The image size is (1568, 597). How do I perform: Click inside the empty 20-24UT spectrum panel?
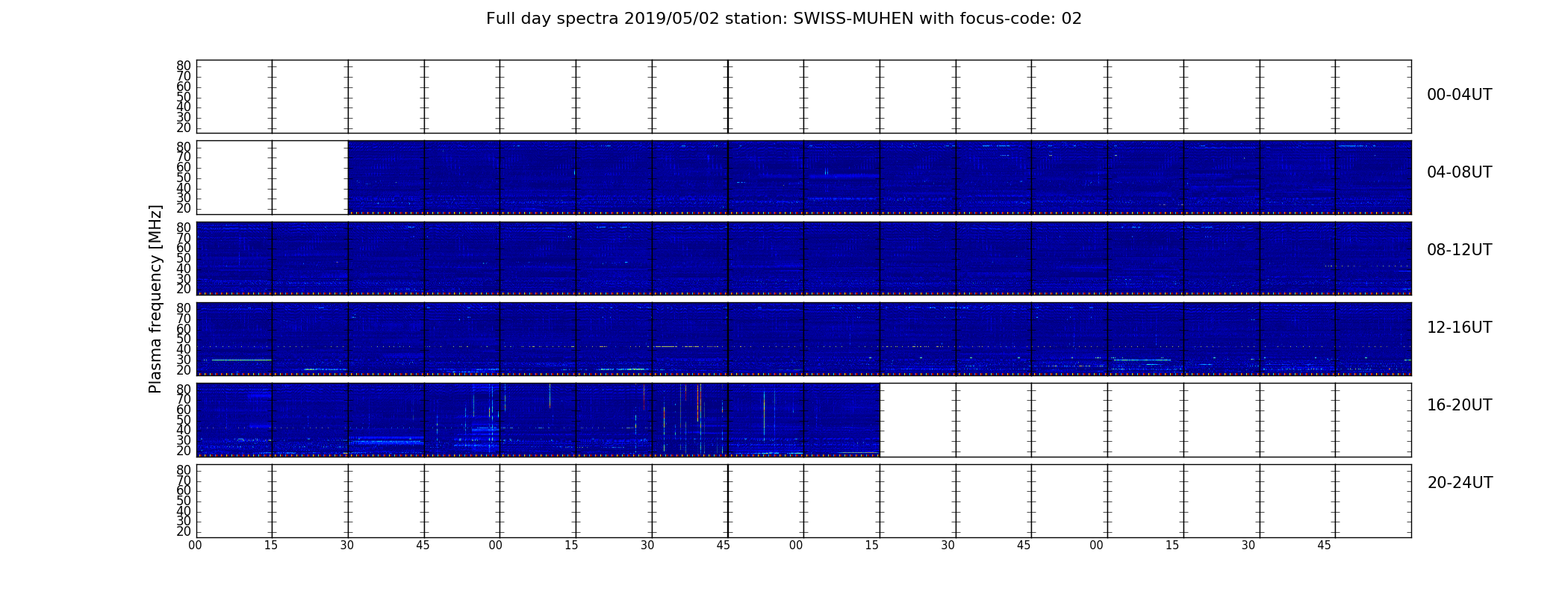(x=803, y=501)
